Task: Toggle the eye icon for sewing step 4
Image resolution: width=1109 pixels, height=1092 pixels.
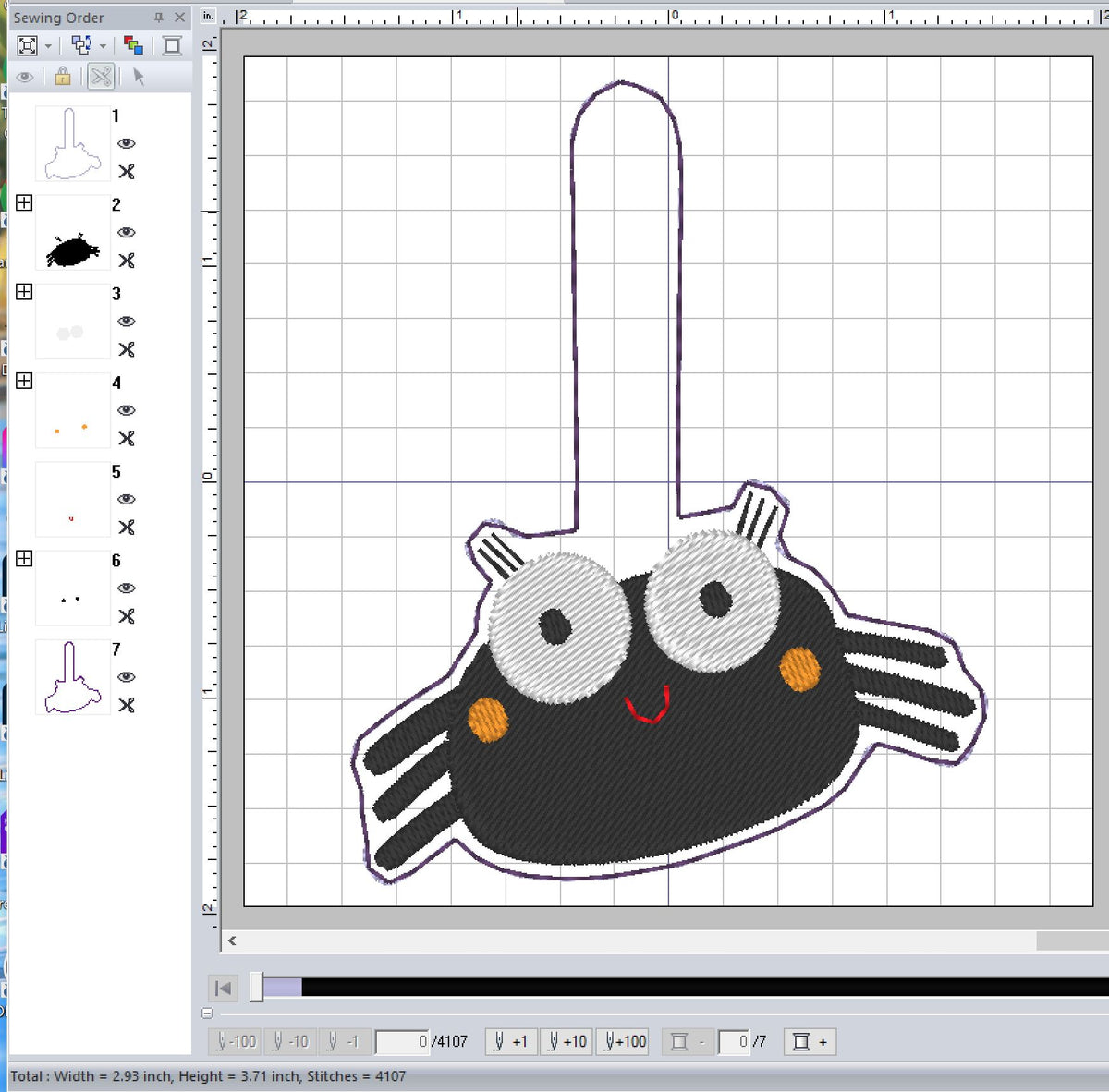Action: tap(127, 410)
